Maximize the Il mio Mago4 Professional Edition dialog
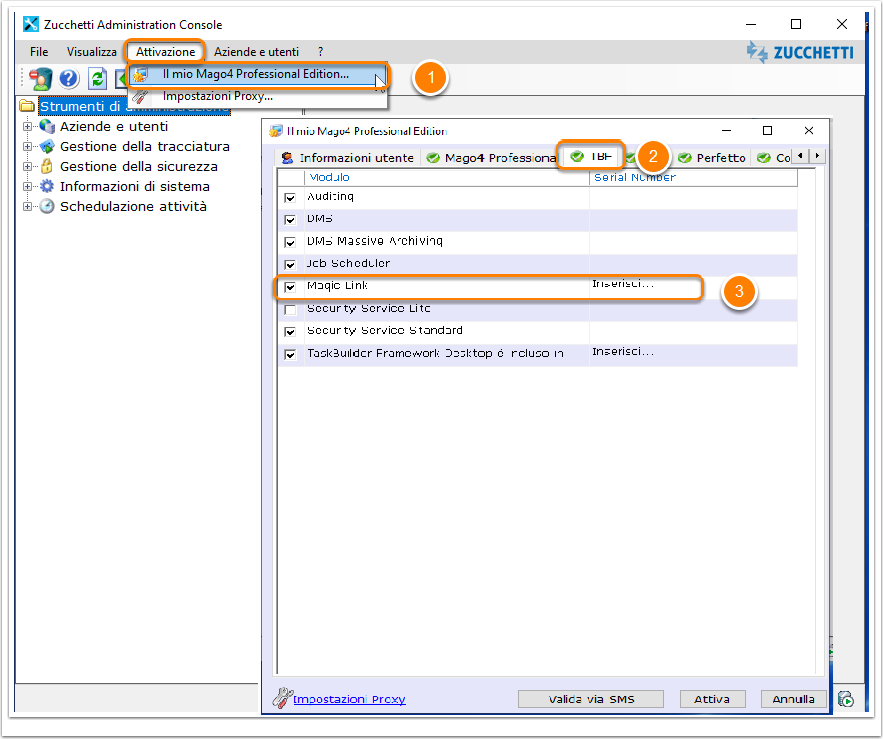883x739 pixels. point(767,131)
